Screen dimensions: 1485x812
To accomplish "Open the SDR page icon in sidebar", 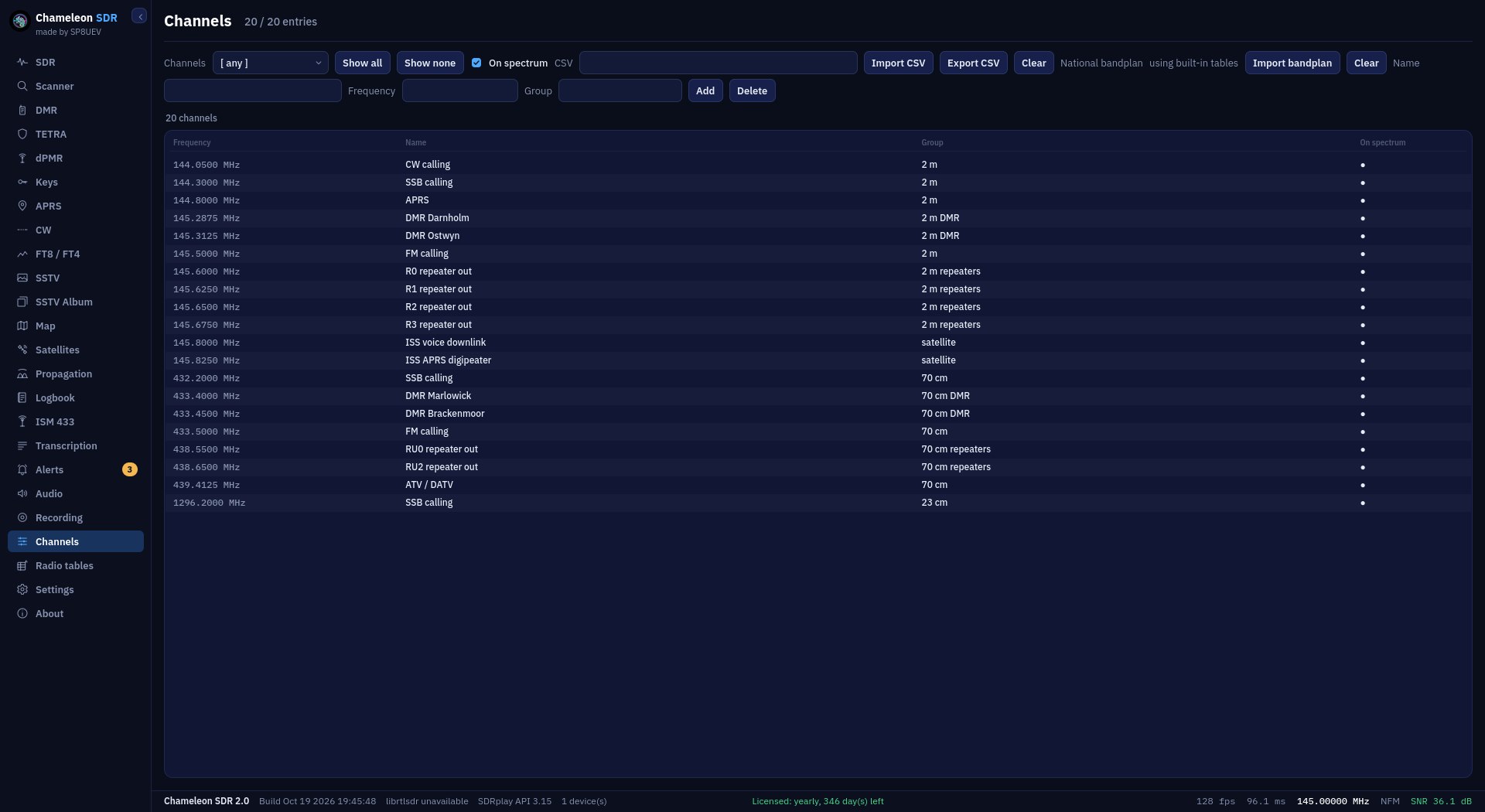I will [x=22, y=63].
